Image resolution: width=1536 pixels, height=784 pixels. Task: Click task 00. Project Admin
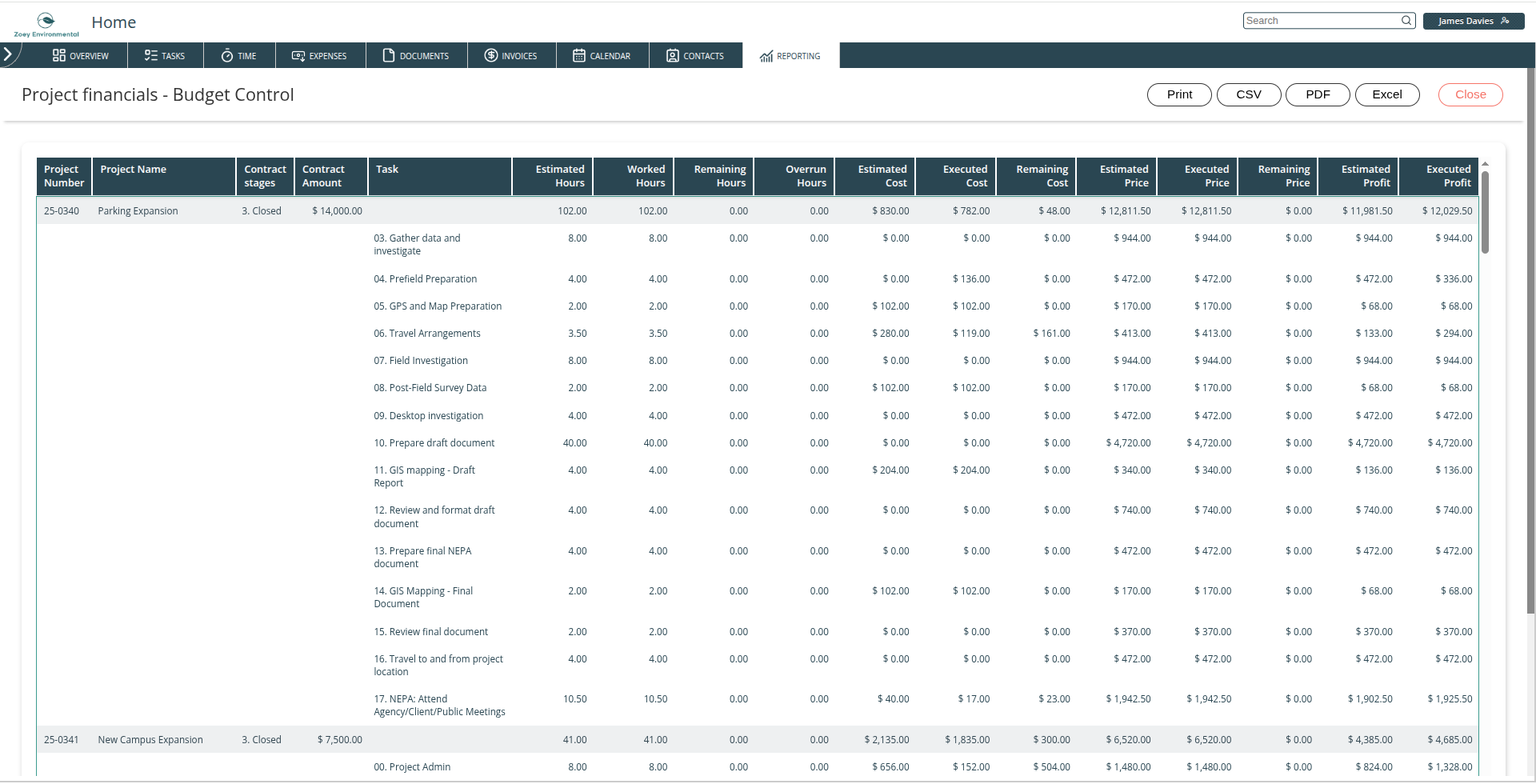tap(412, 767)
